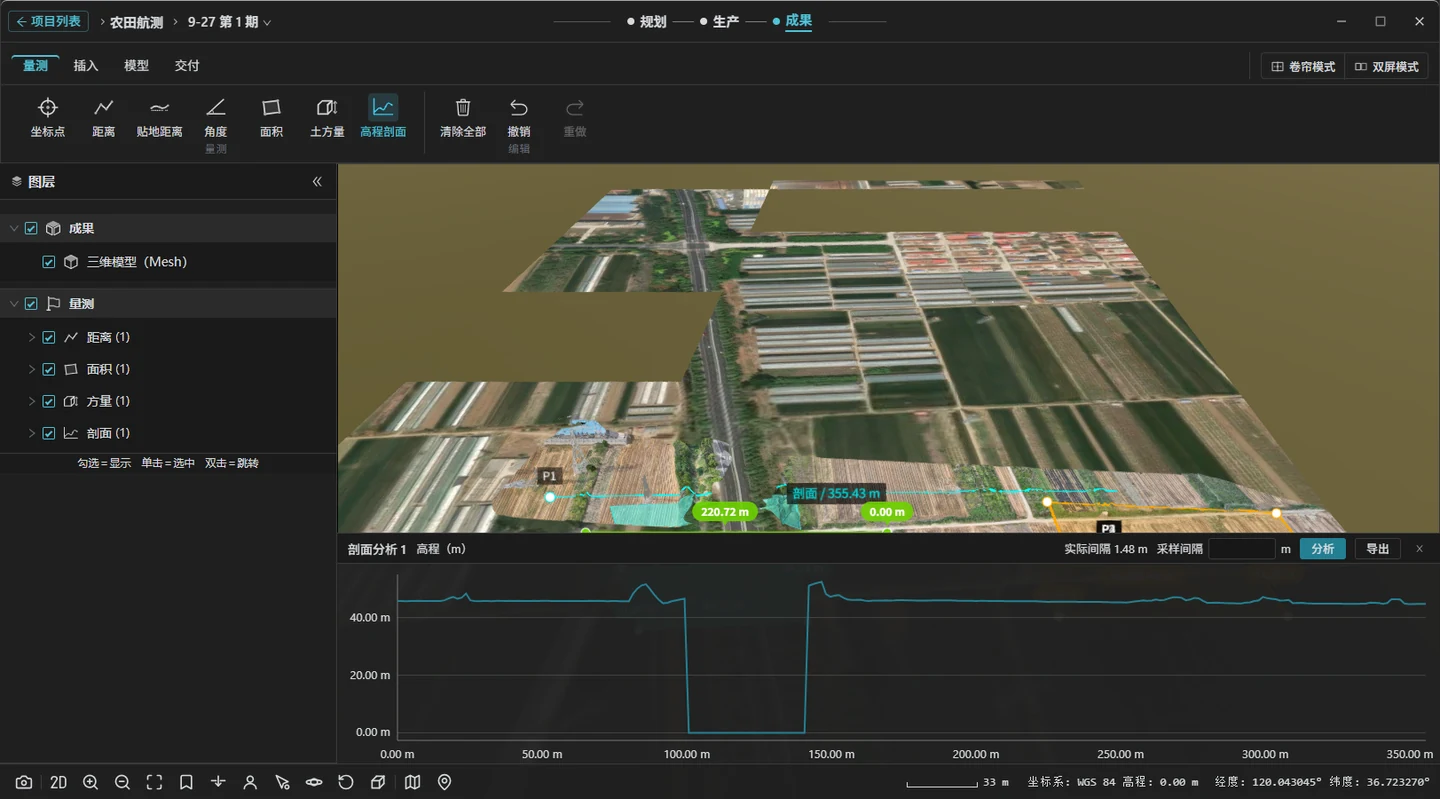
Task: Expand the 方量 (1) tree item
Action: (x=31, y=402)
